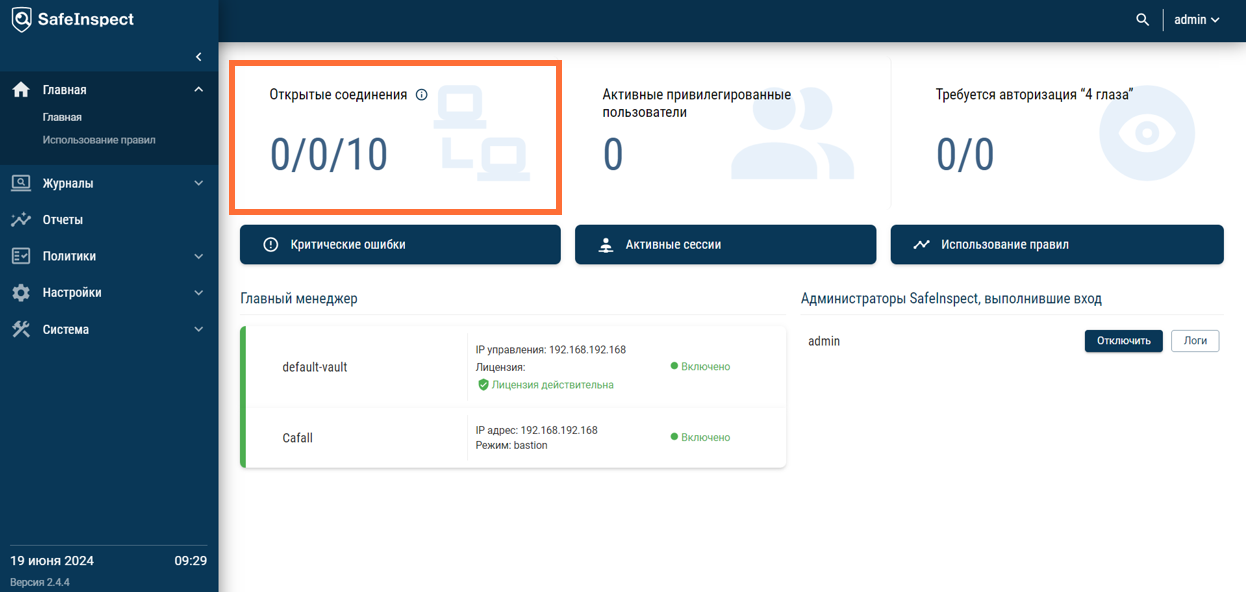Click the info icon by Открытые соединения

pos(421,95)
